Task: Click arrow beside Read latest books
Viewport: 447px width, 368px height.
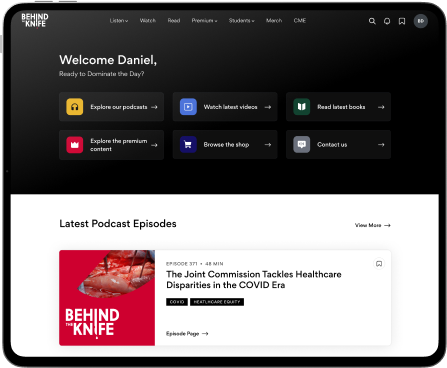Action: click(381, 107)
